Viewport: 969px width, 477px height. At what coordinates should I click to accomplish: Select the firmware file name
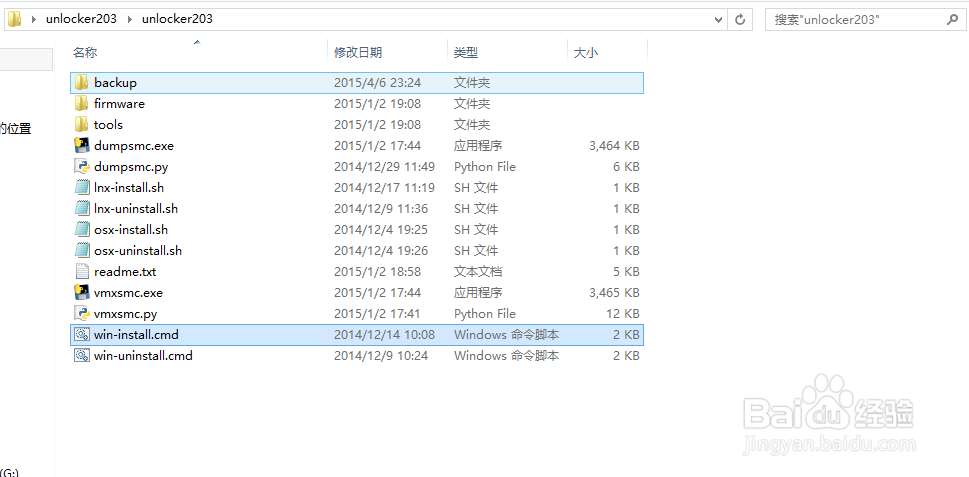click(119, 103)
